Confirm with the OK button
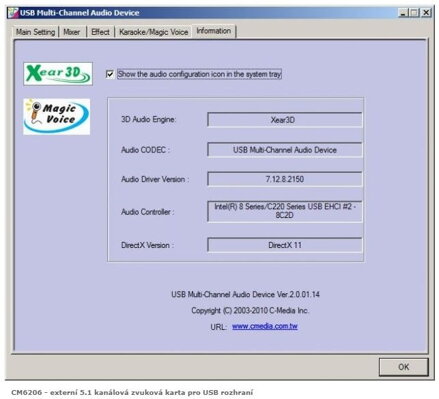The width and height of the screenshot is (439, 399). coord(404,367)
